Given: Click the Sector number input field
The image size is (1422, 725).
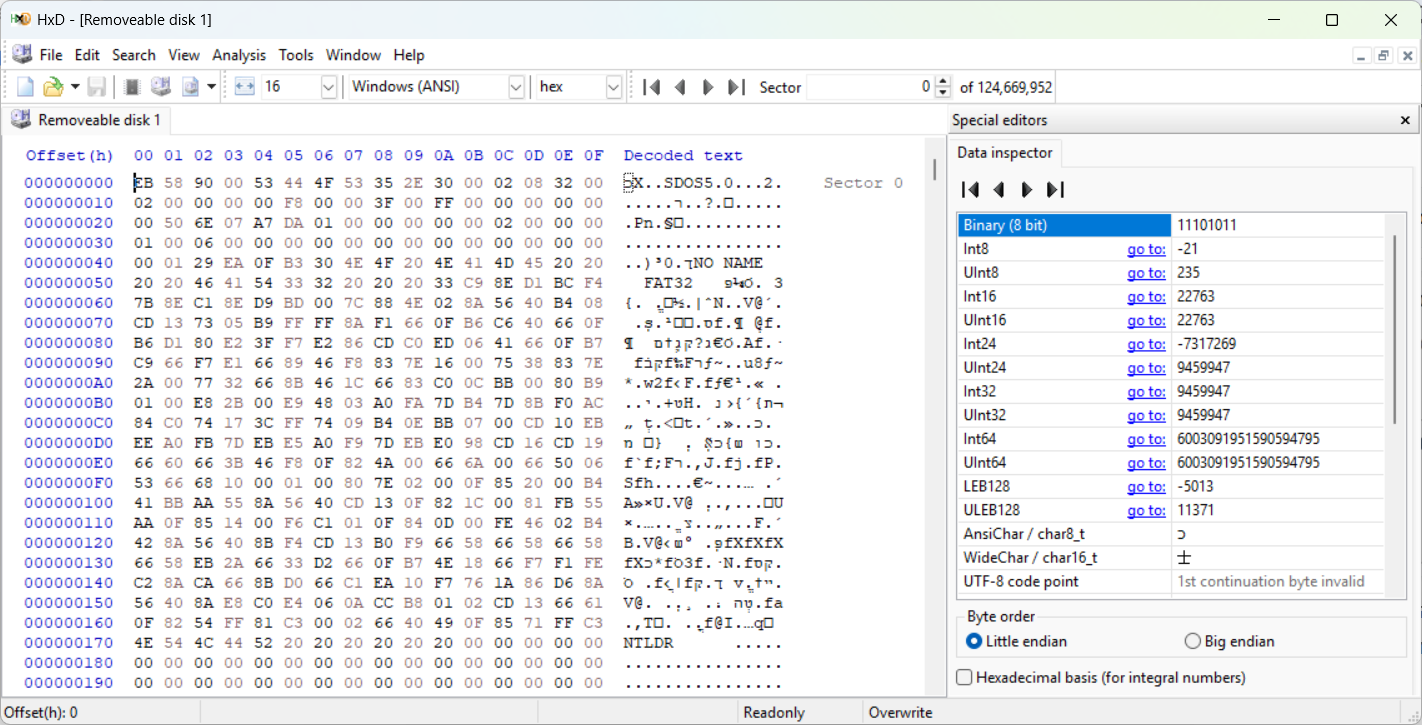Looking at the screenshot, I should tap(869, 87).
